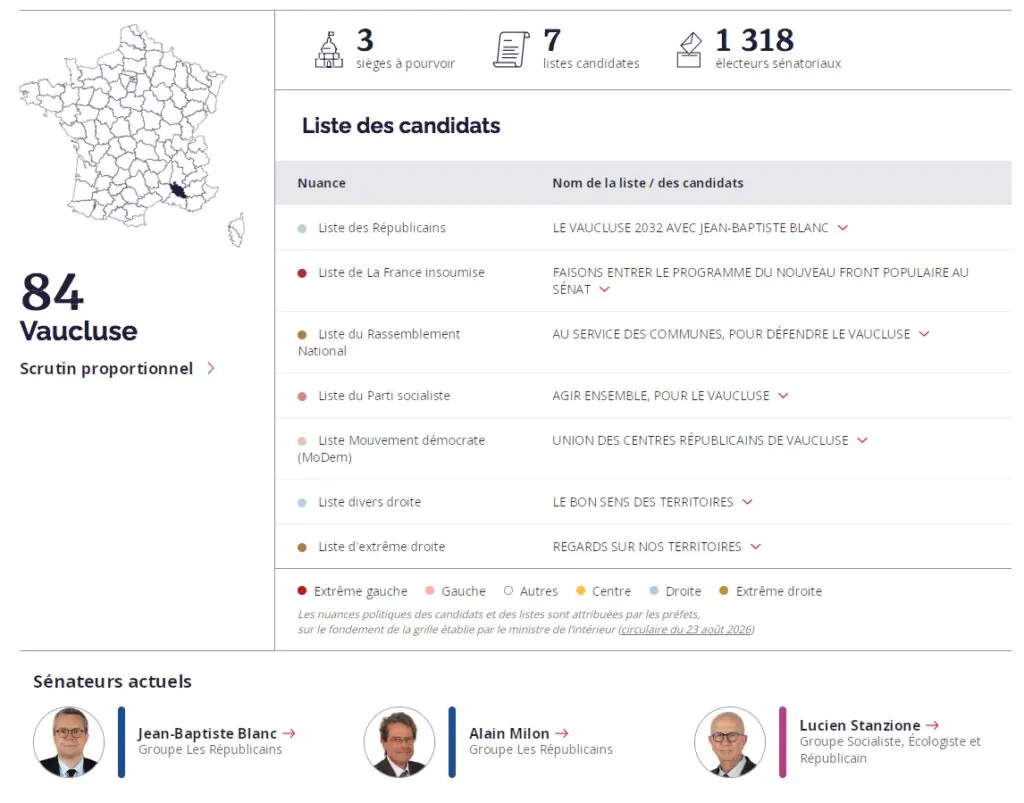Click Lucien Stanzione's portrait photo

[729, 742]
